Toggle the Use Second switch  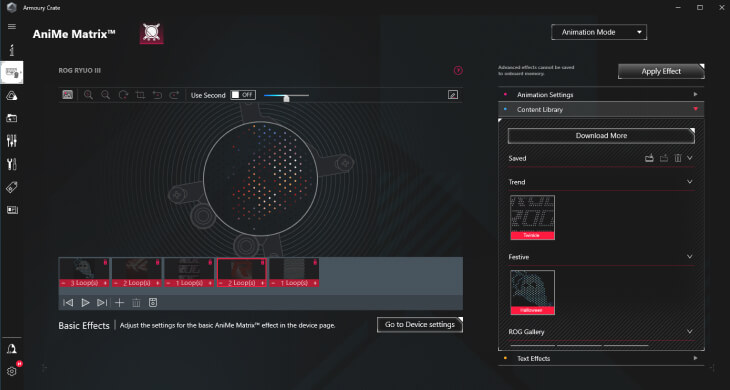click(243, 95)
